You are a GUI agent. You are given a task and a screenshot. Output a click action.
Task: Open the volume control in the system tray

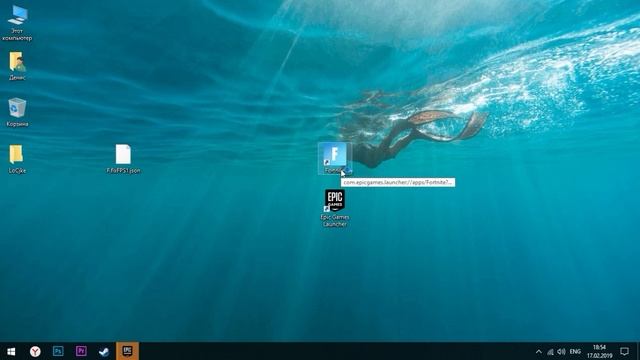tap(561, 351)
